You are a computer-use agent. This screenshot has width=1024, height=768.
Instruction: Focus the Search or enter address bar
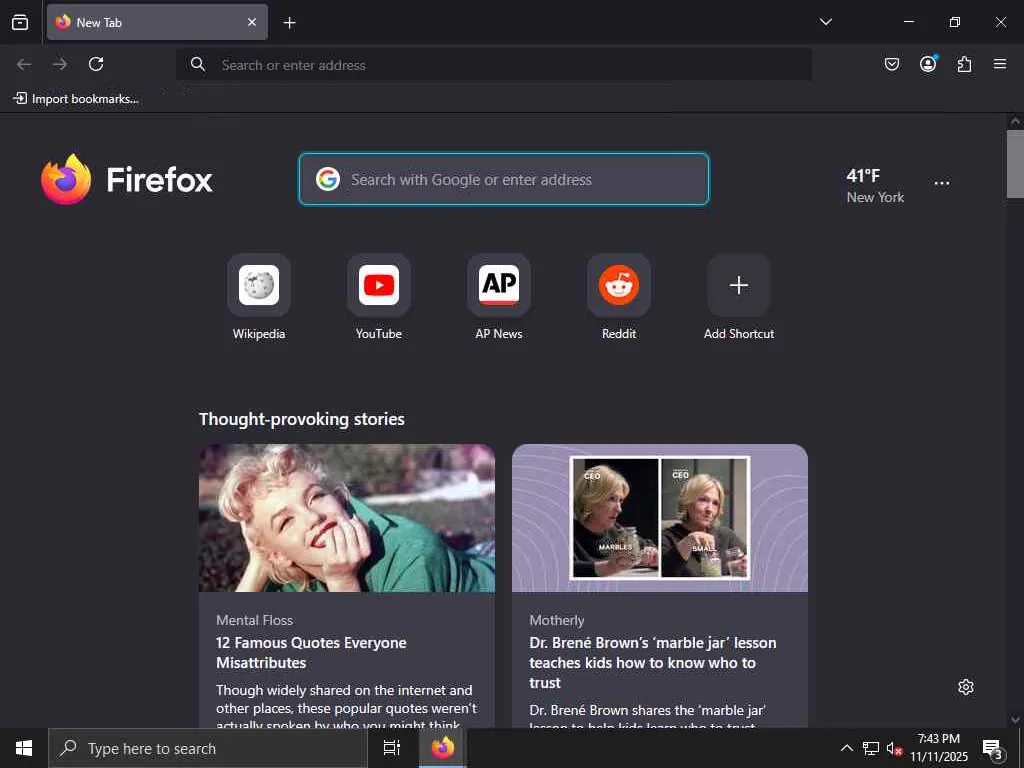tap(494, 65)
